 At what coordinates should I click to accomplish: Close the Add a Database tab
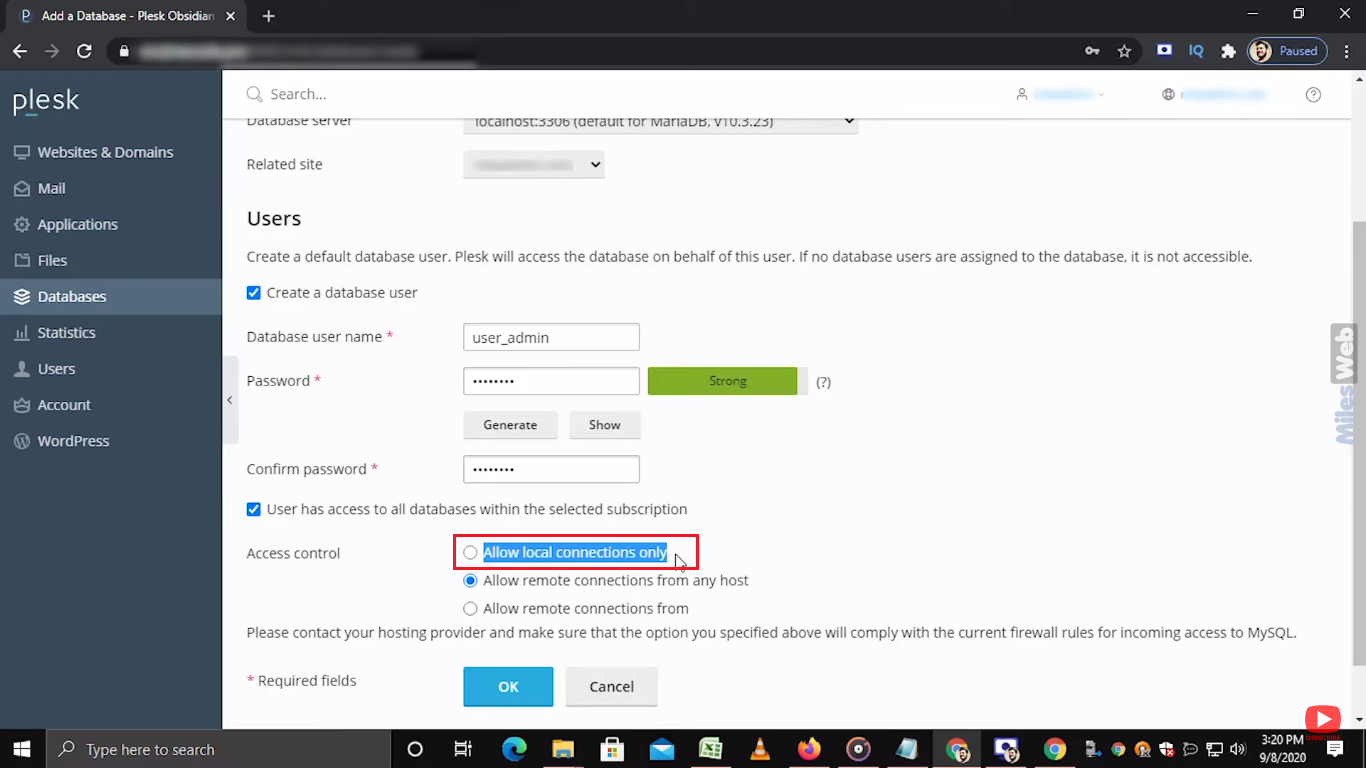tap(232, 16)
